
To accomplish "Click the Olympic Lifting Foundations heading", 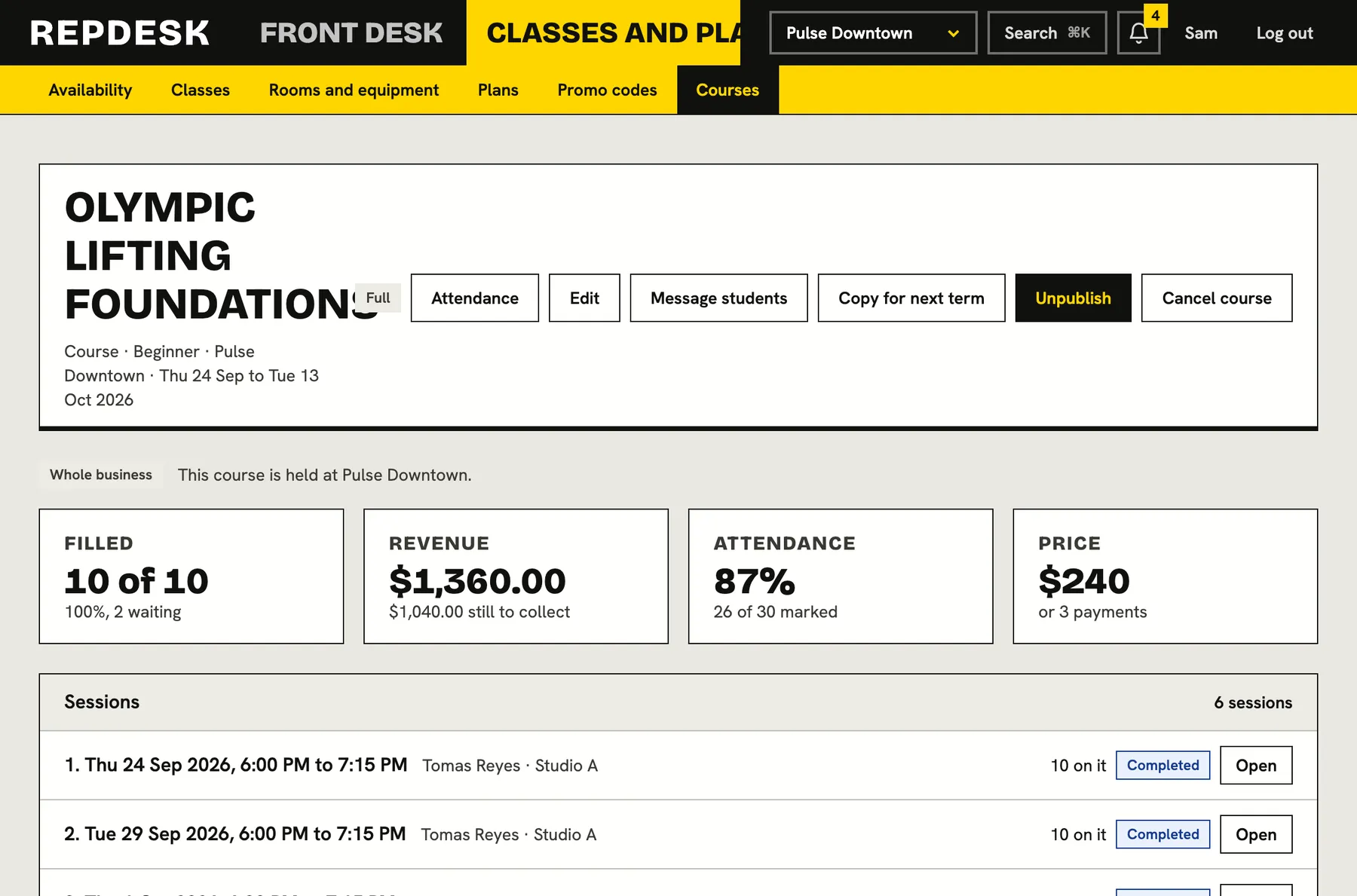I will click(222, 255).
